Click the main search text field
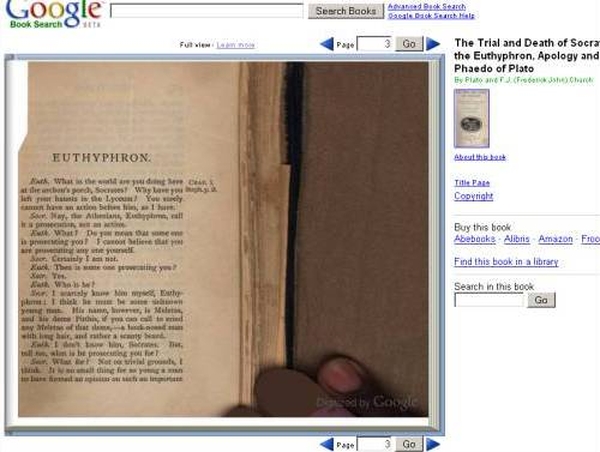Screen dimensions: 600x452 (x=206, y=11)
